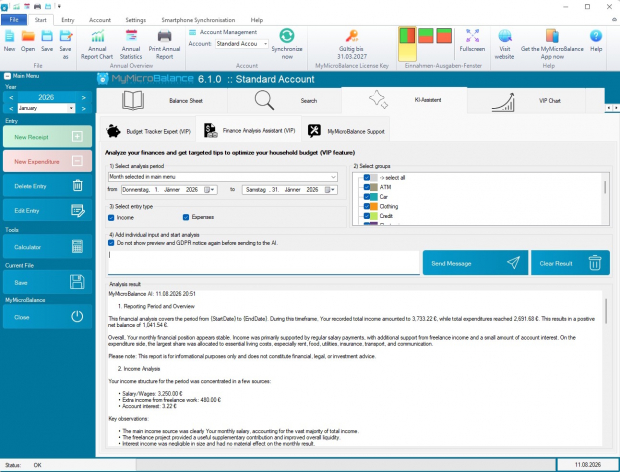Click the Save icon in ribbon
The width and height of the screenshot is (620, 472).
(x=47, y=36)
